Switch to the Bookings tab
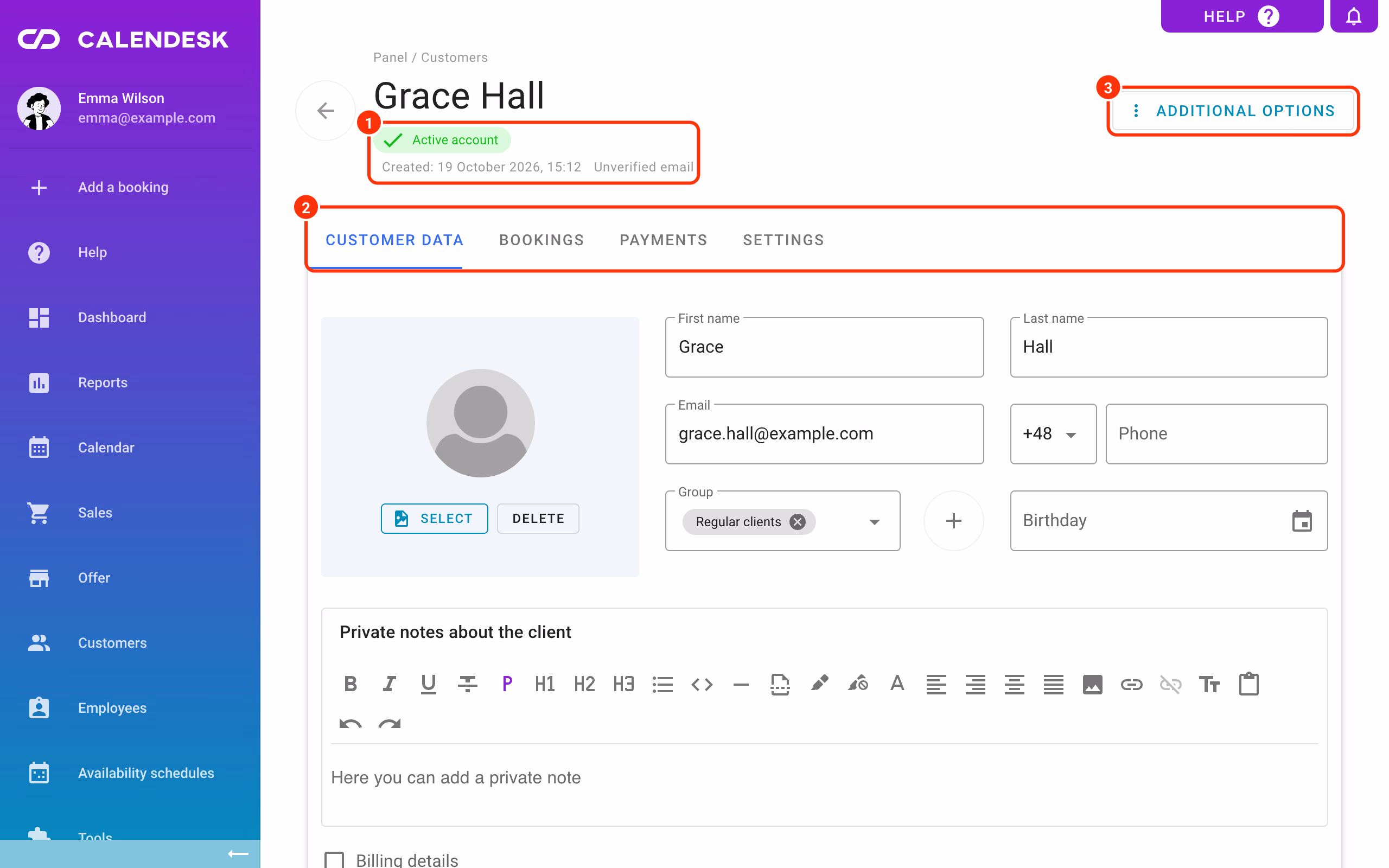 pos(541,240)
